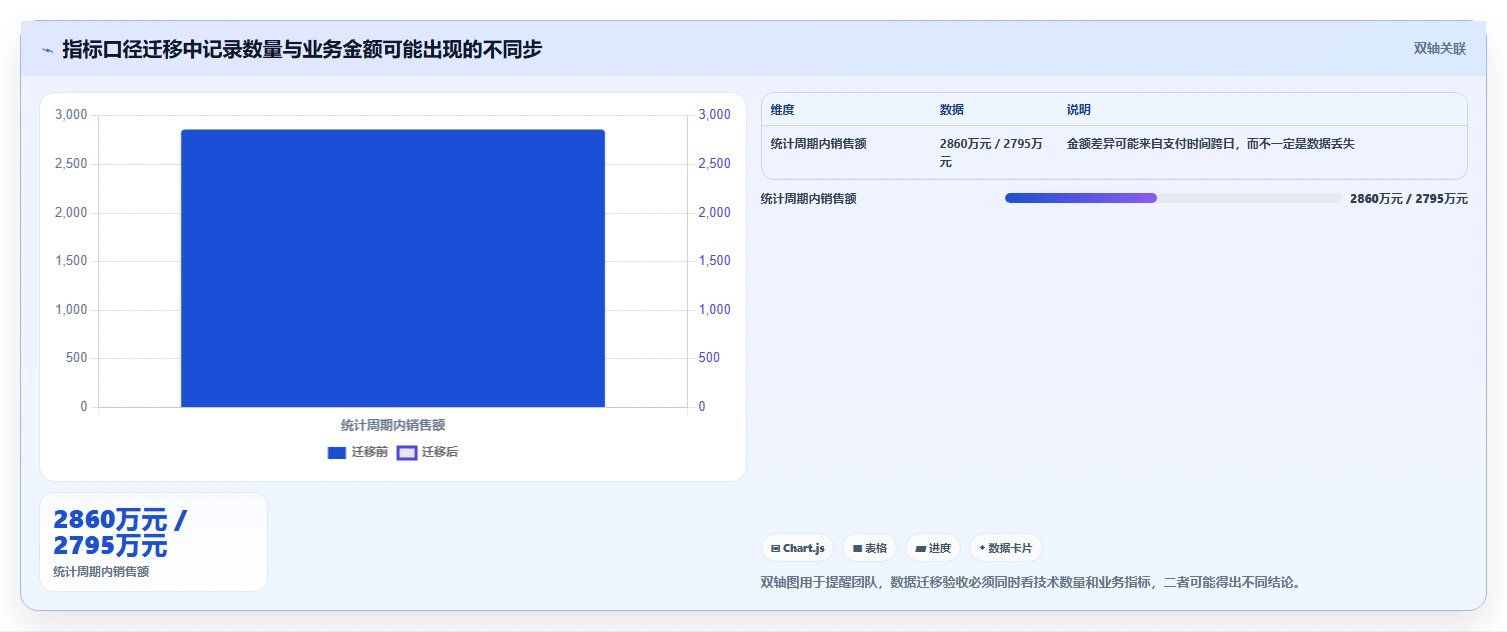This screenshot has height=632, width=1507.
Task: Click the panel title 指标口径迁移中记录数量
Action: pos(302,49)
